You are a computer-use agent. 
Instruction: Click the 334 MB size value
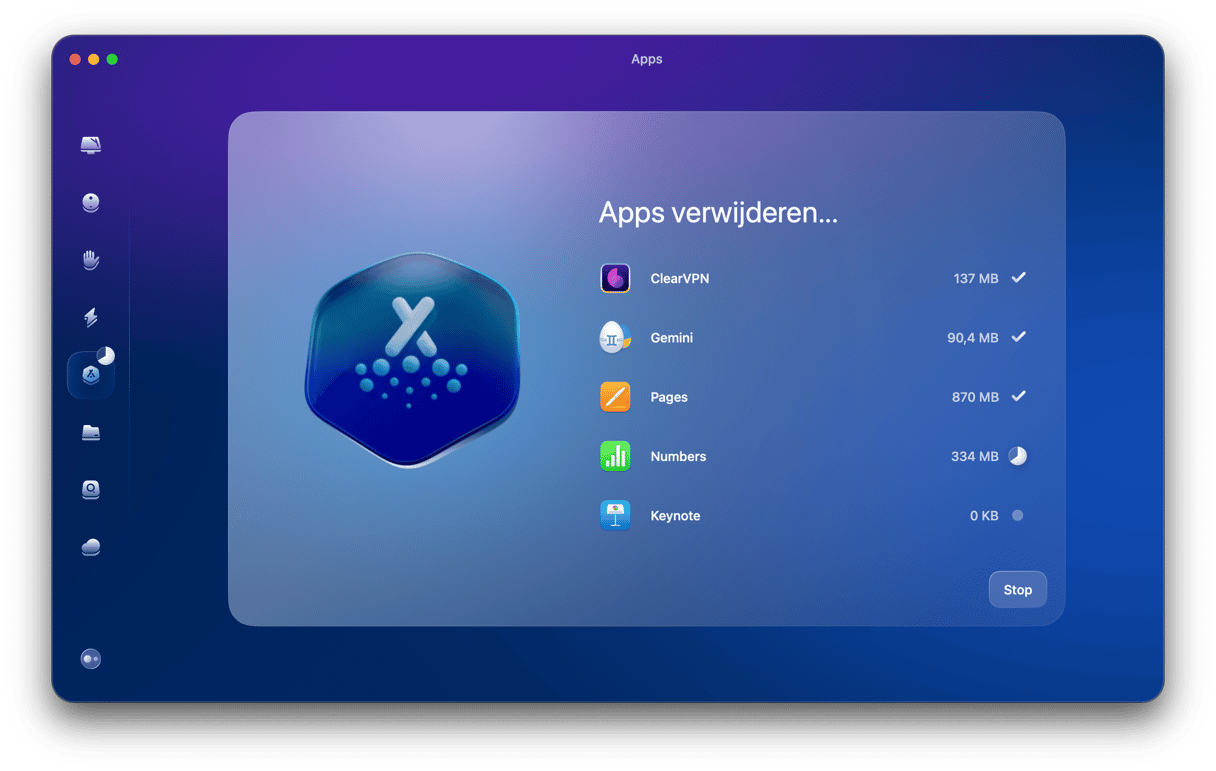[975, 456]
